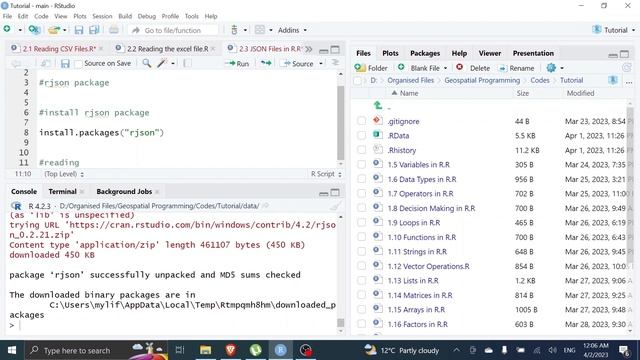This screenshot has width=640, height=360.
Task: Open the 1.10 Functions in R.R file
Action: 422,237
